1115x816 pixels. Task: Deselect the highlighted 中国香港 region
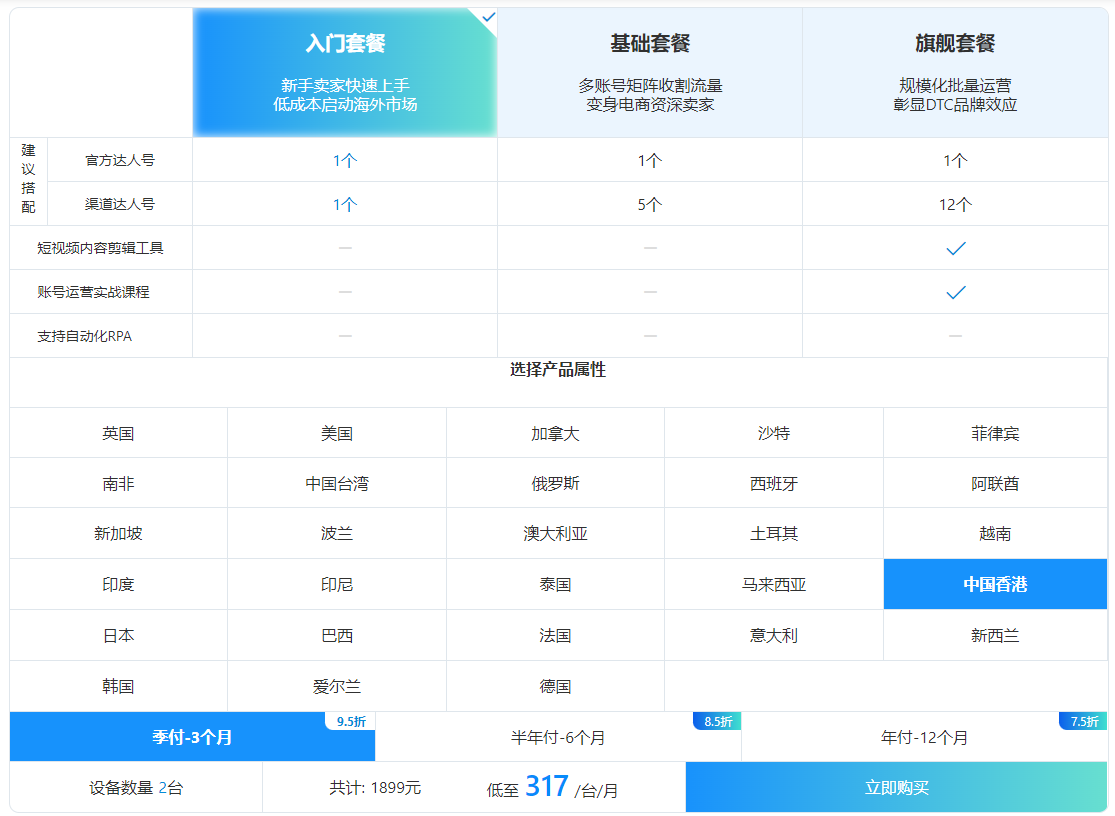click(994, 584)
